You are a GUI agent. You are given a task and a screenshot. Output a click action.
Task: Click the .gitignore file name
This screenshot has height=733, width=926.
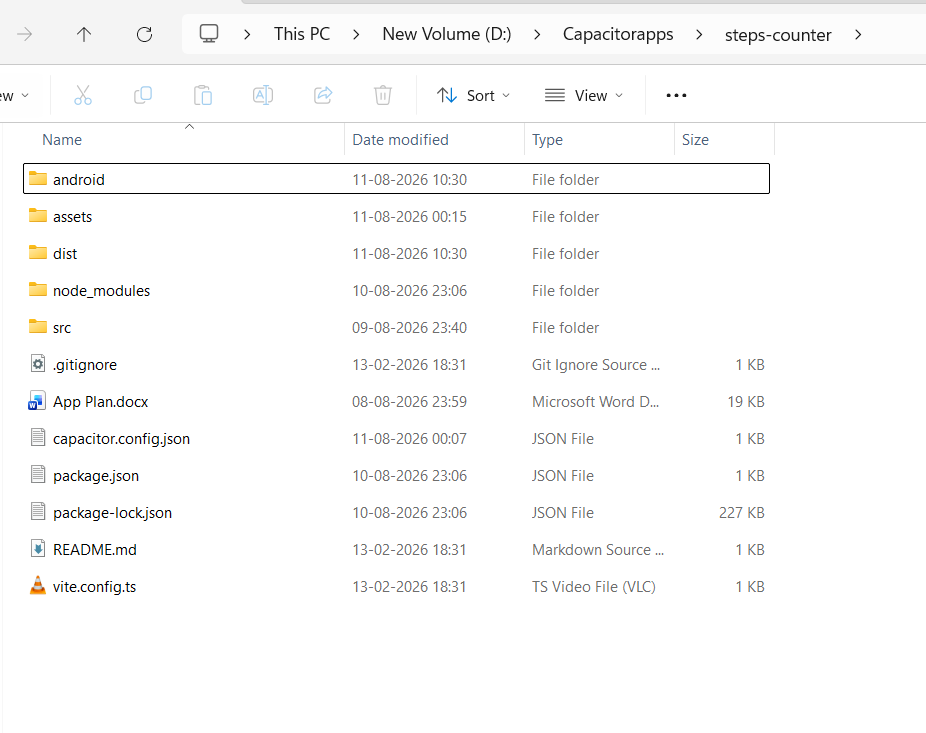[84, 365]
